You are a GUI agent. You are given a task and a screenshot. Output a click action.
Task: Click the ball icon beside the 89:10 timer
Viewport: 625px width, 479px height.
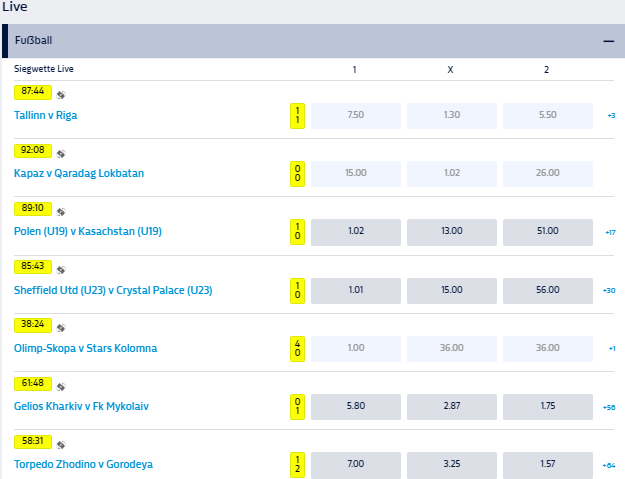pyautogui.click(x=61, y=212)
